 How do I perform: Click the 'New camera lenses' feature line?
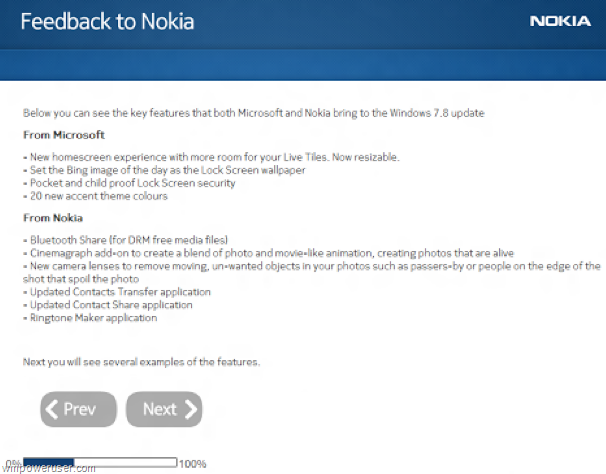(x=310, y=267)
